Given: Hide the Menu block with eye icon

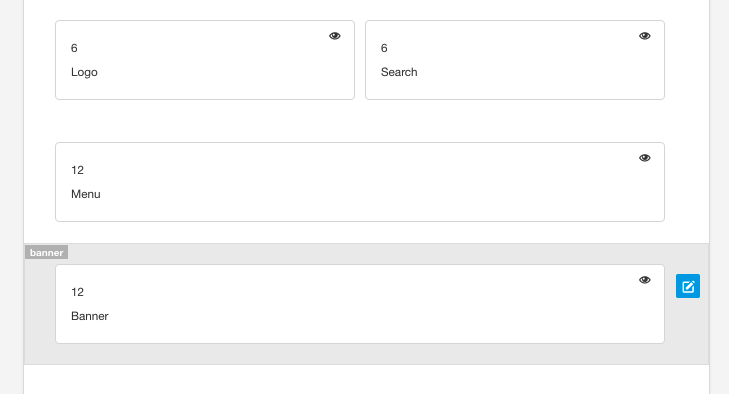Looking at the screenshot, I should click(644, 158).
